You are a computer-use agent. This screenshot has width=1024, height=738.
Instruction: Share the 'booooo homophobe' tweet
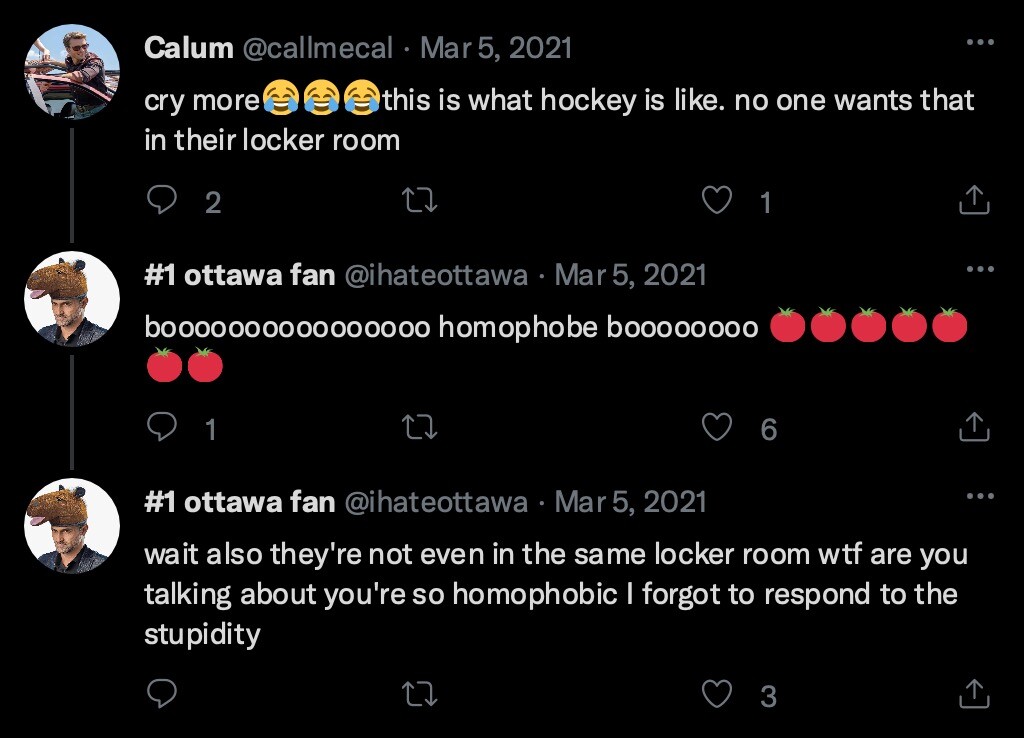(x=973, y=428)
